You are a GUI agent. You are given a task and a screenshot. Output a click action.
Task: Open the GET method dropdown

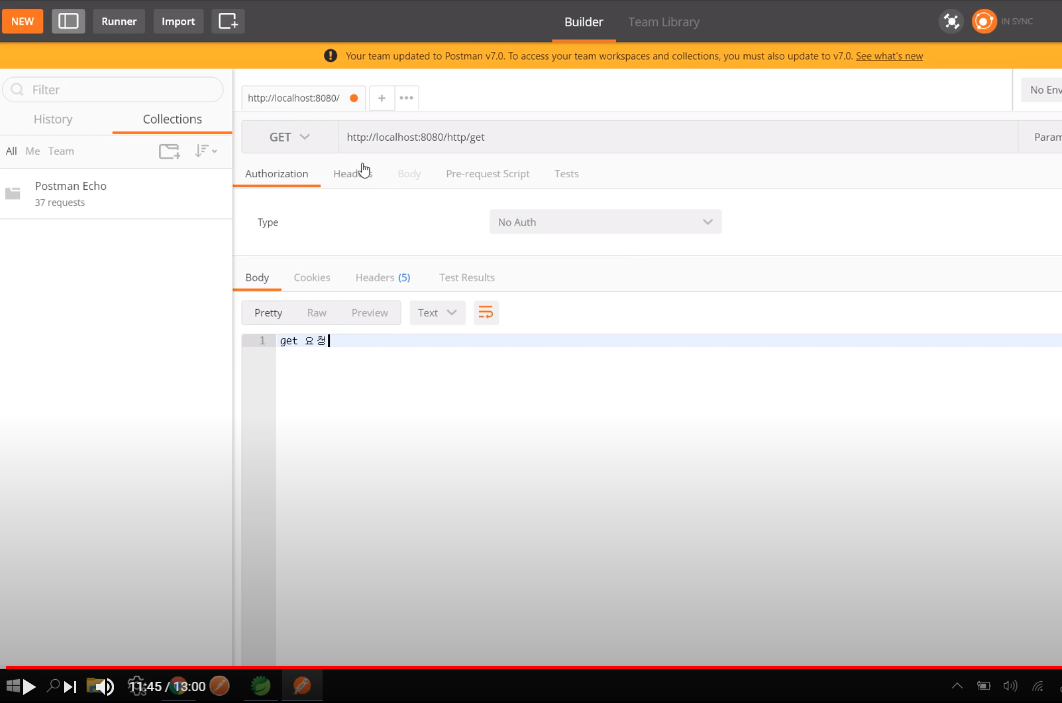point(290,137)
